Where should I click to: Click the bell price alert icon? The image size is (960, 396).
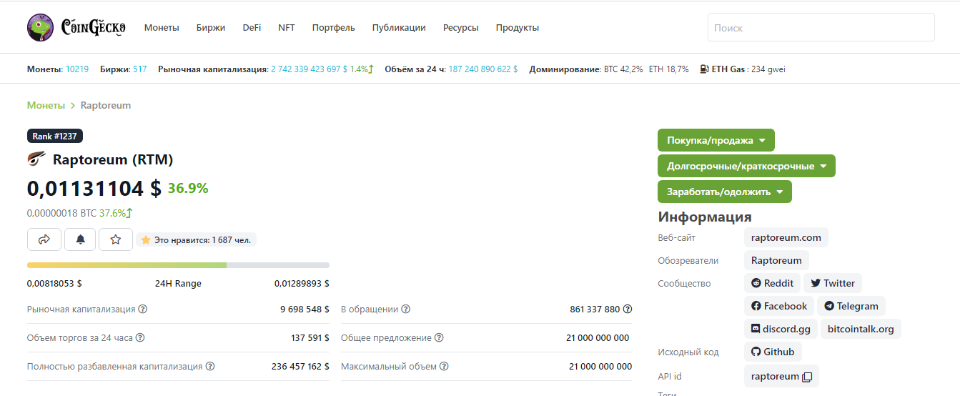pyautogui.click(x=80, y=240)
